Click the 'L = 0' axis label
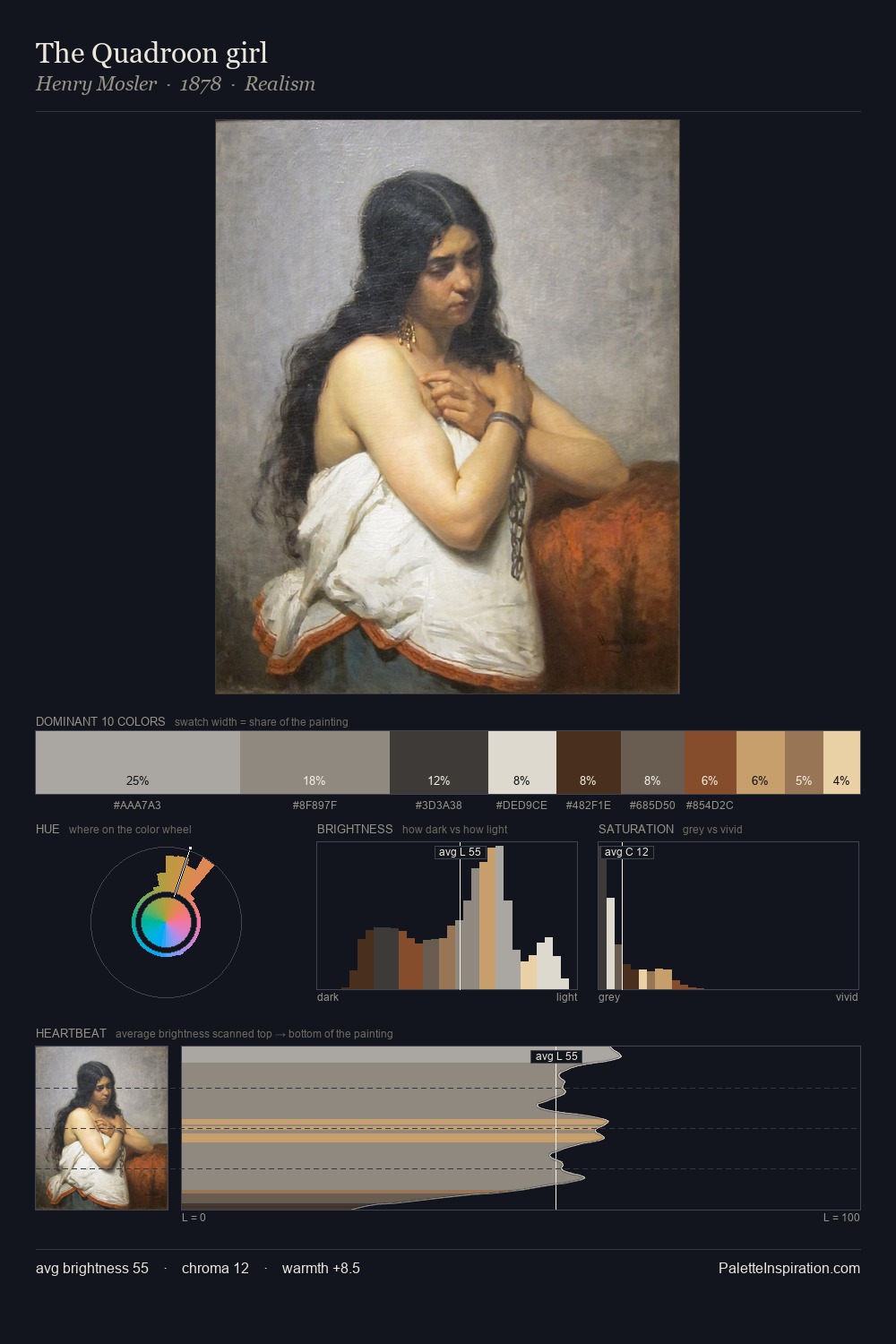 (194, 1218)
